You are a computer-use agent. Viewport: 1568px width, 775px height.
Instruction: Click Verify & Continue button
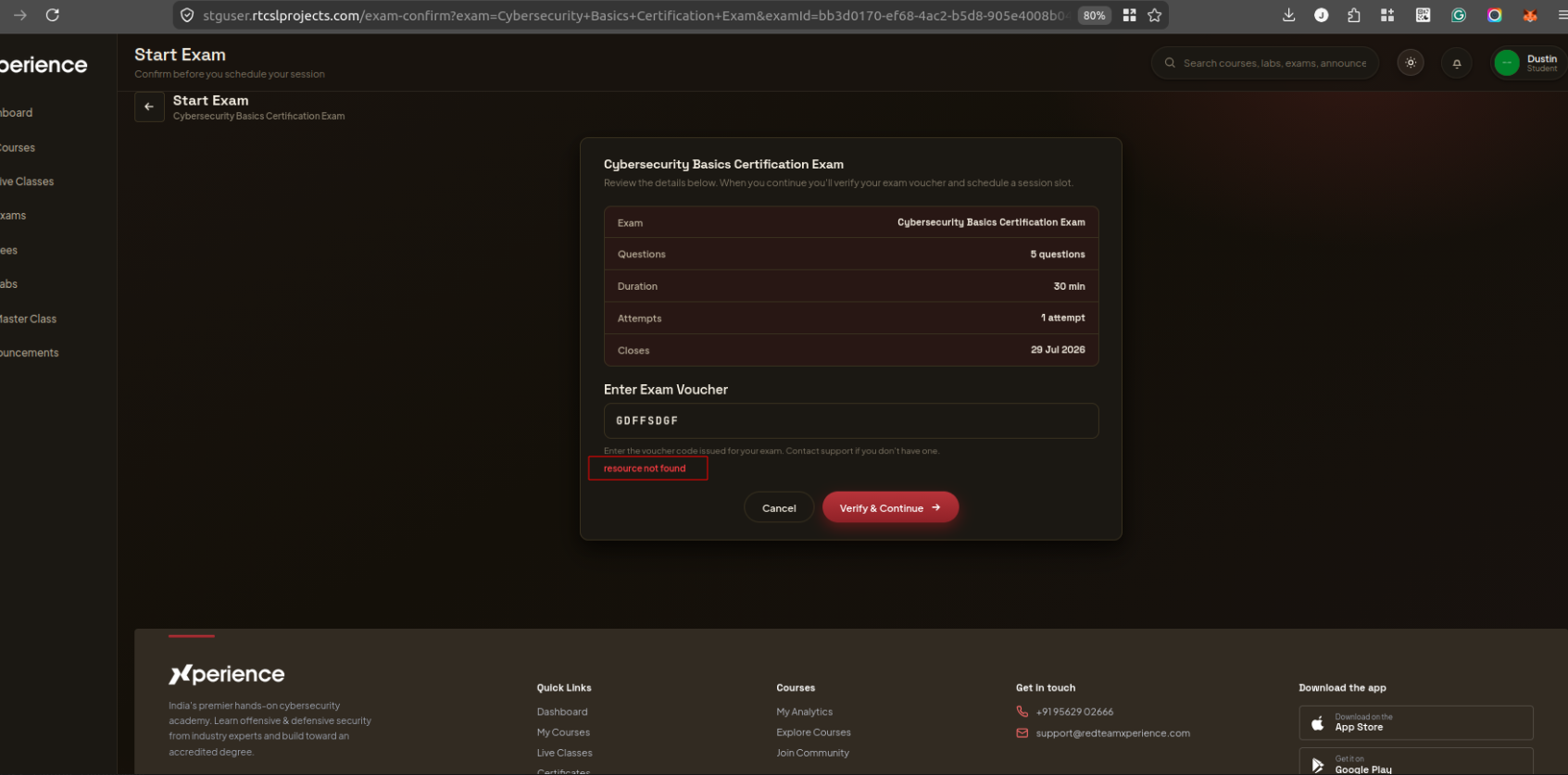[890, 507]
